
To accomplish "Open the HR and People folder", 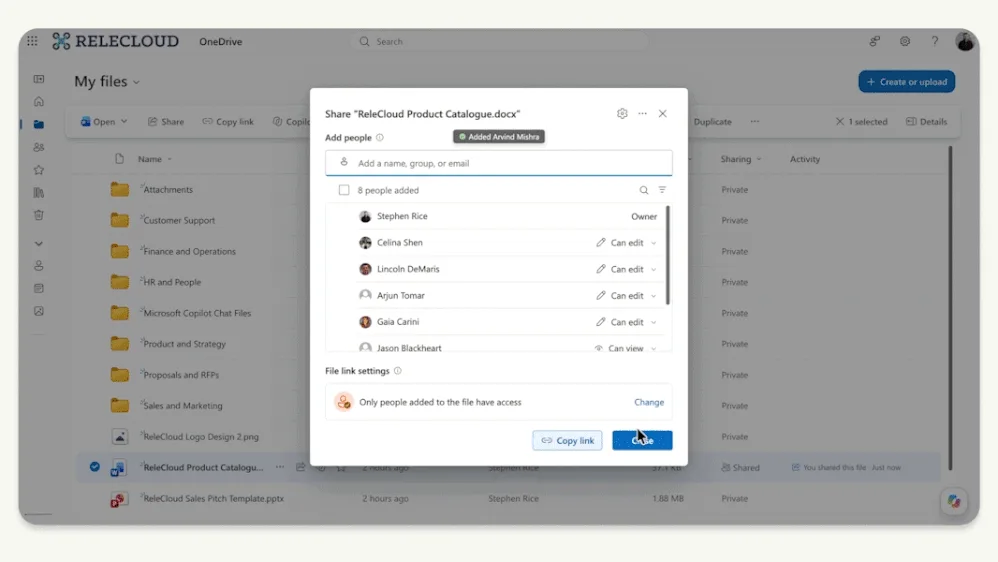I will tap(172, 282).
